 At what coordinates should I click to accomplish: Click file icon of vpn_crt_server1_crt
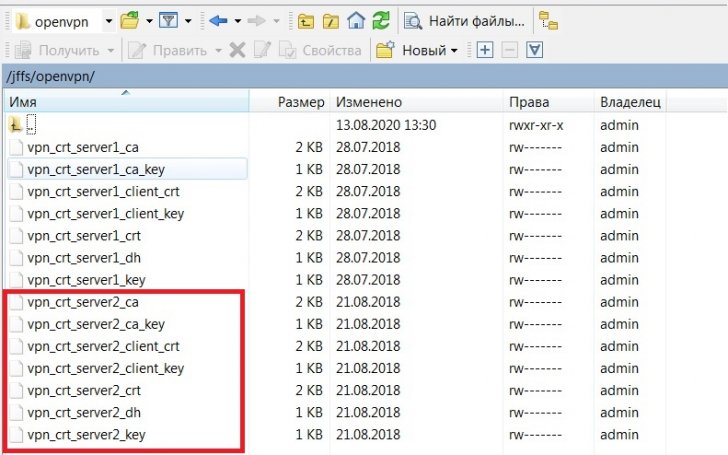click(x=16, y=236)
